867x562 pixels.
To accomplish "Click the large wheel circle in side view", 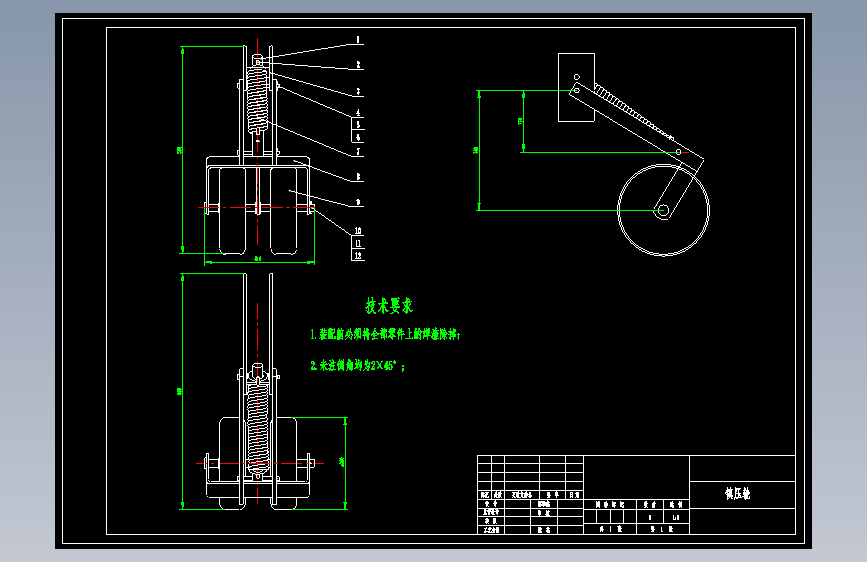I will (663, 210).
